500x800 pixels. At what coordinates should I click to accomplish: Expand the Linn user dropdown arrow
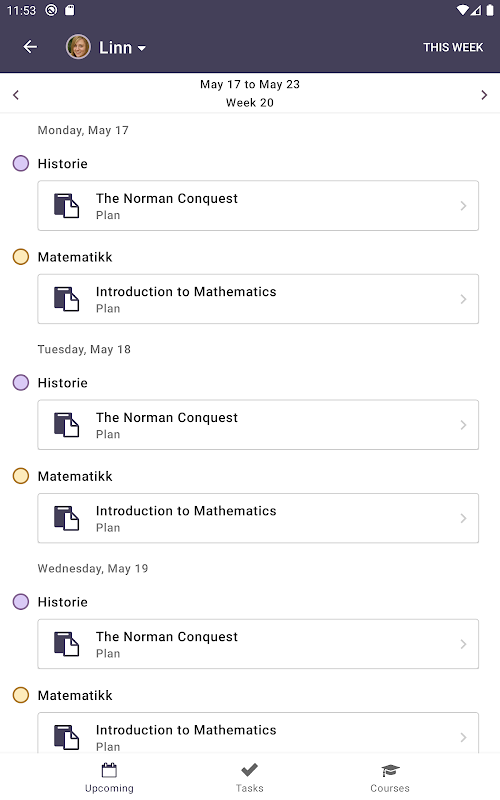142,48
